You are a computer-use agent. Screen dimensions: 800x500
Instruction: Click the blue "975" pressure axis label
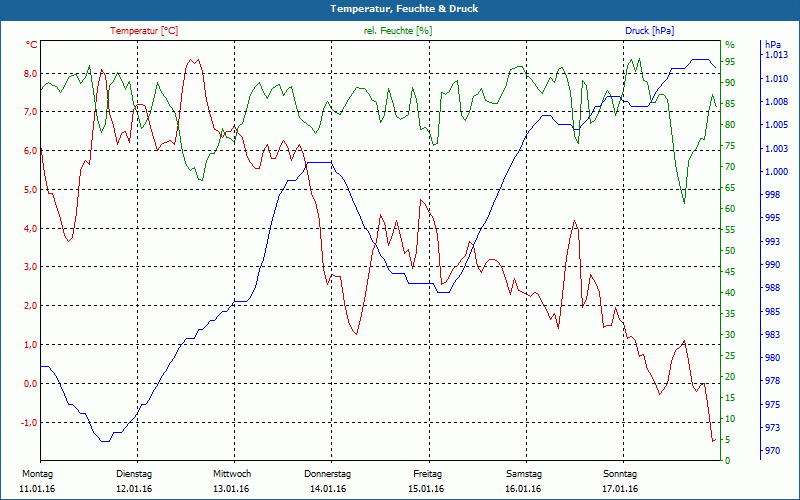tap(772, 405)
